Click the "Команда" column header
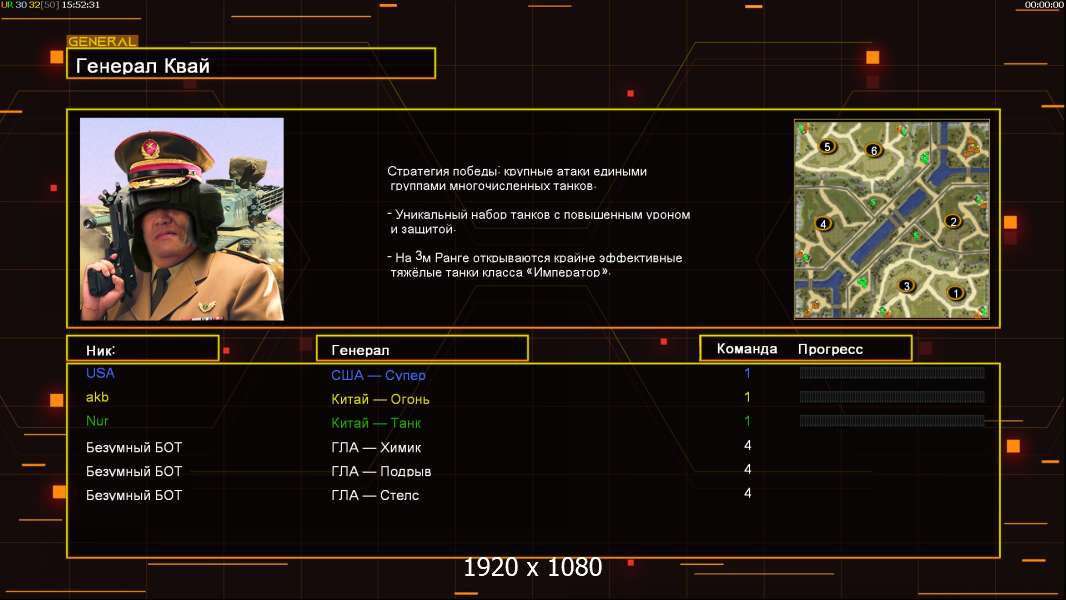This screenshot has width=1066, height=600. coord(746,349)
